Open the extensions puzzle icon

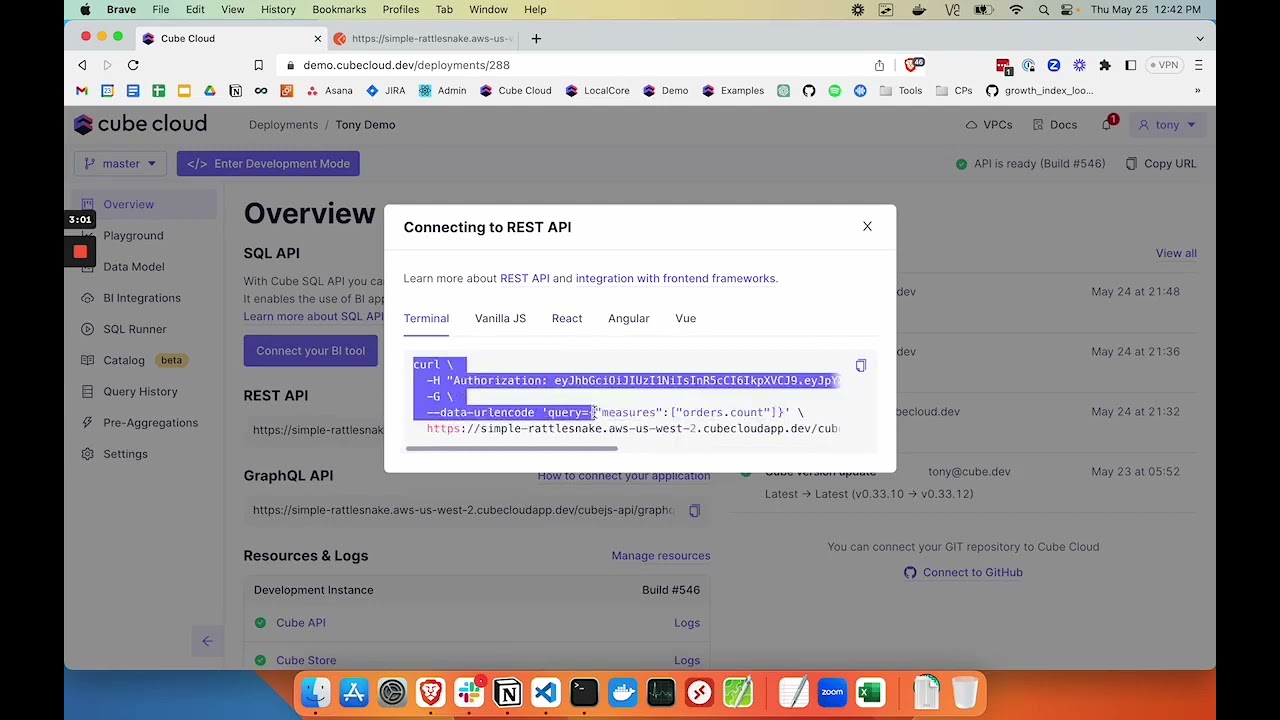click(1105, 65)
